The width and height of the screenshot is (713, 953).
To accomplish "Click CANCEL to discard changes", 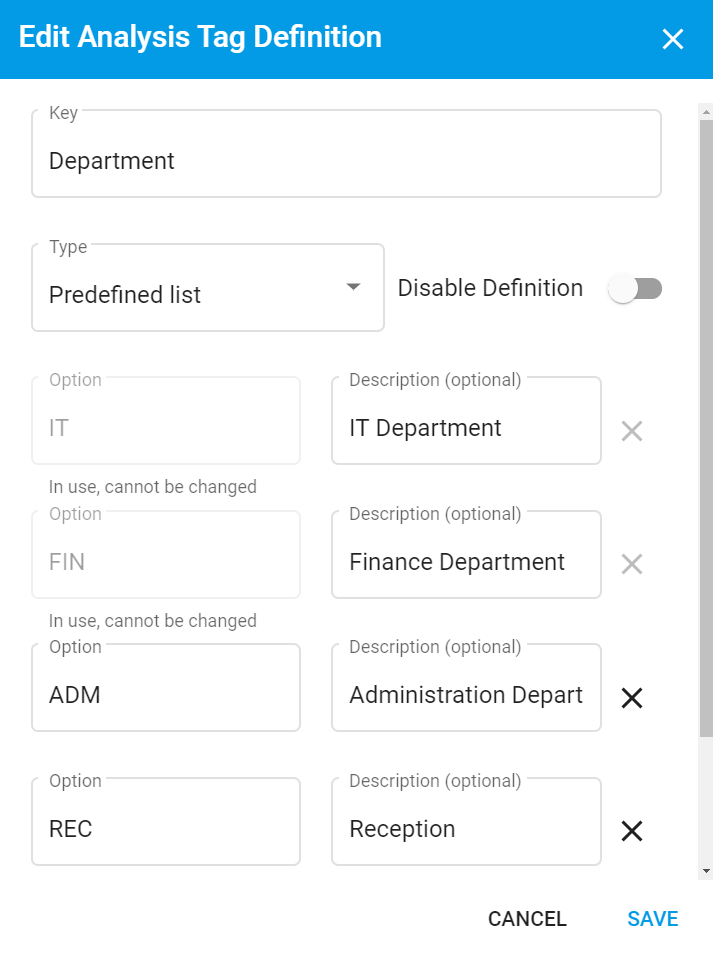I will click(527, 918).
